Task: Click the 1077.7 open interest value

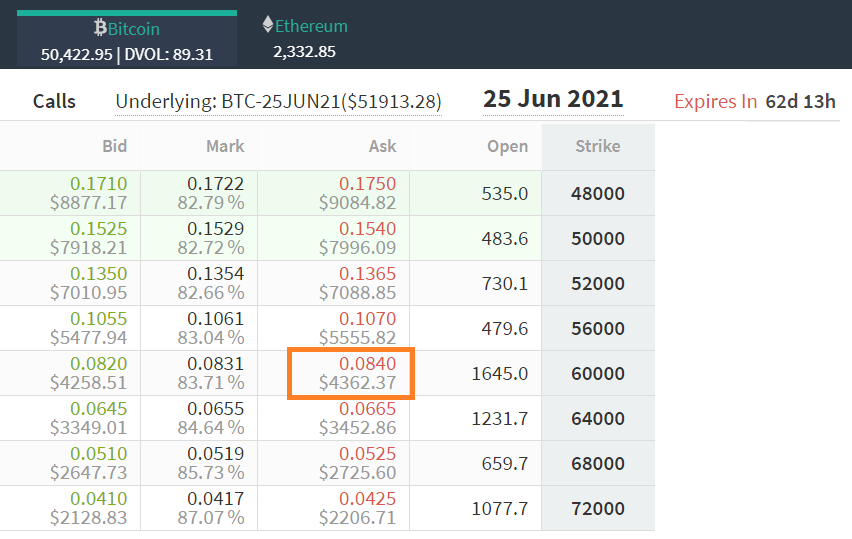Action: click(x=500, y=509)
